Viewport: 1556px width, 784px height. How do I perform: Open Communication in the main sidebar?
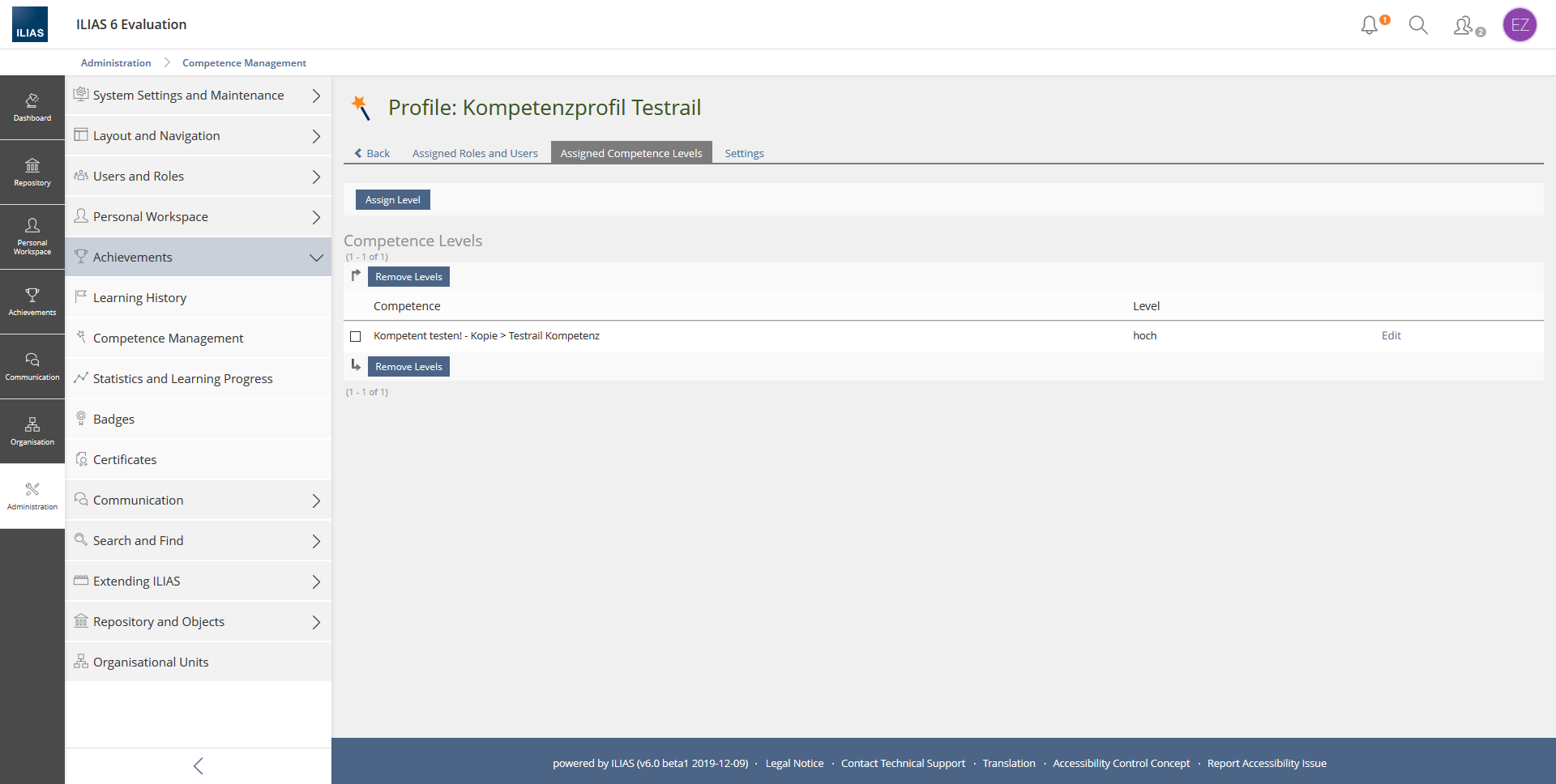(32, 367)
